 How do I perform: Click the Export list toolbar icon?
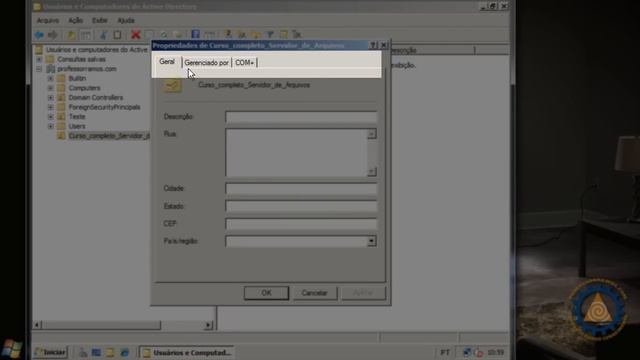(x=178, y=35)
